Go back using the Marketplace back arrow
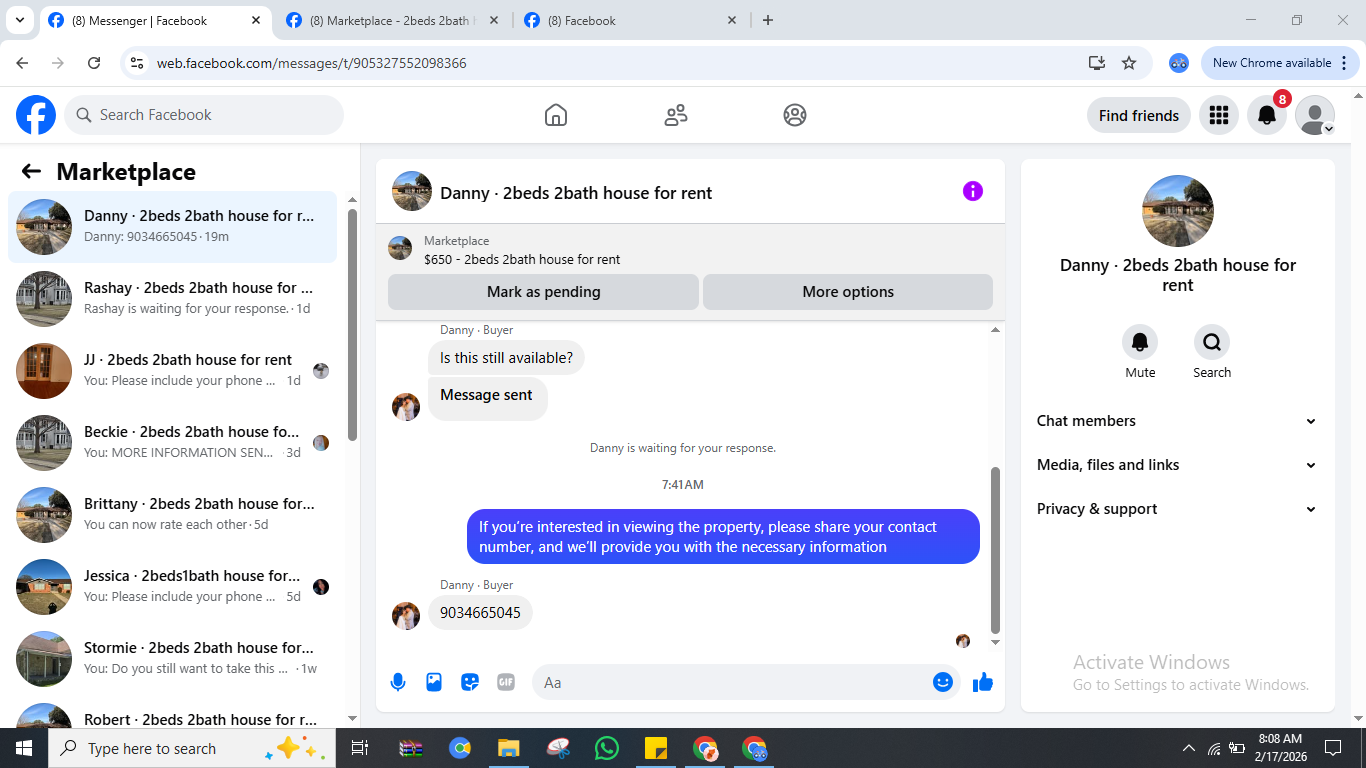The image size is (1366, 768). coord(31,172)
